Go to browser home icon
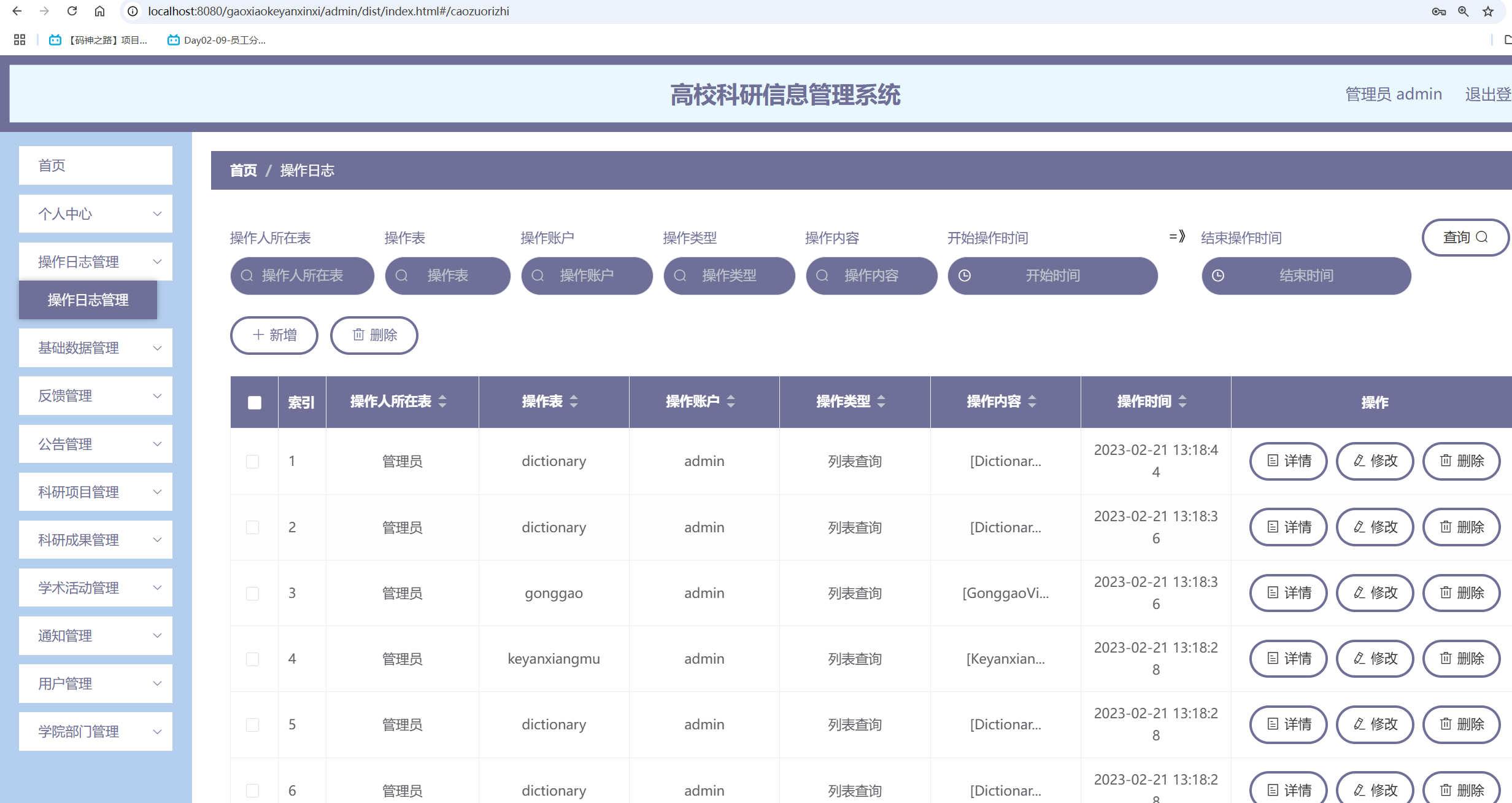 pos(99,11)
